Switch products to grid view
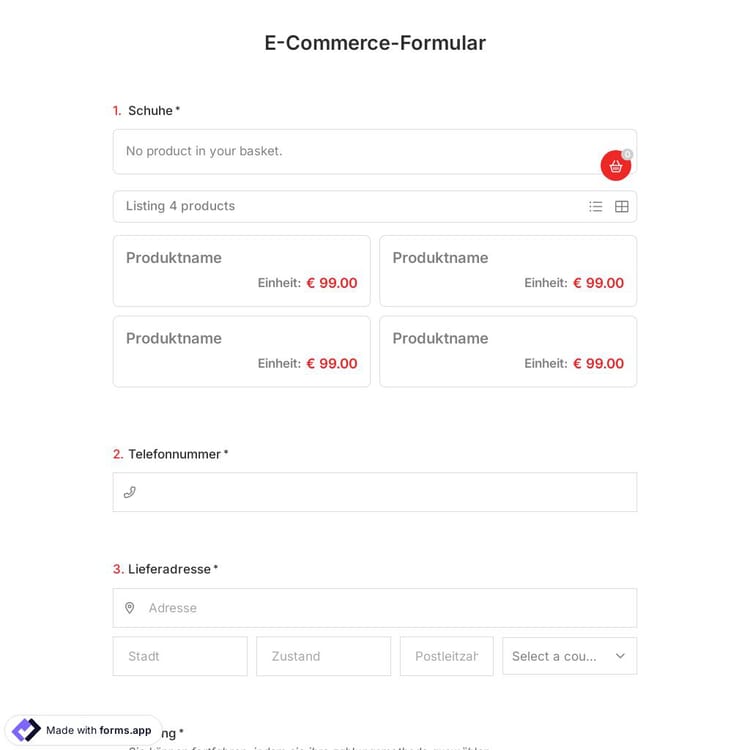The height and width of the screenshot is (750, 750). (x=622, y=206)
